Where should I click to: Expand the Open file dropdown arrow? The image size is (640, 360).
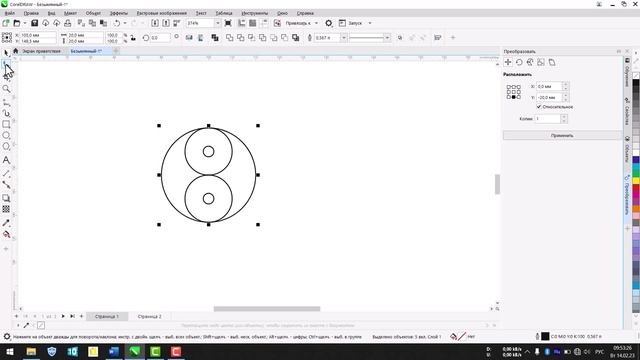25,23
